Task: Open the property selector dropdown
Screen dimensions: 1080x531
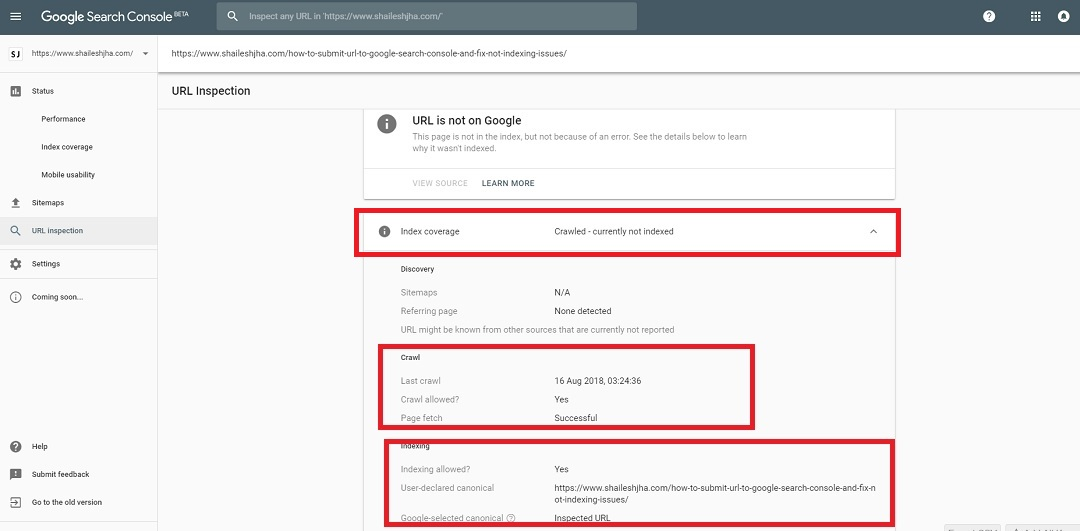Action: [145, 53]
